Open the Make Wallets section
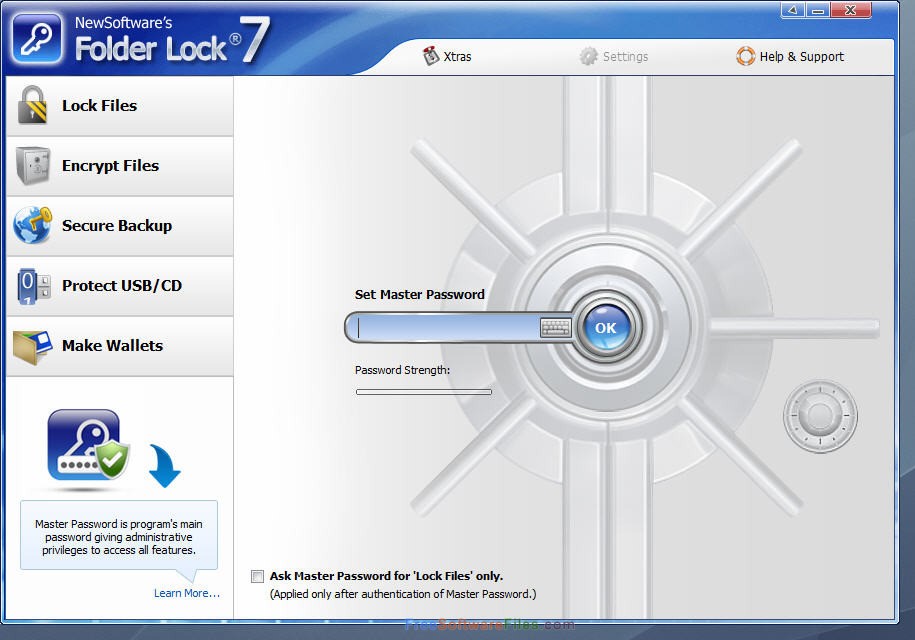This screenshot has height=640, width=915. click(120, 347)
